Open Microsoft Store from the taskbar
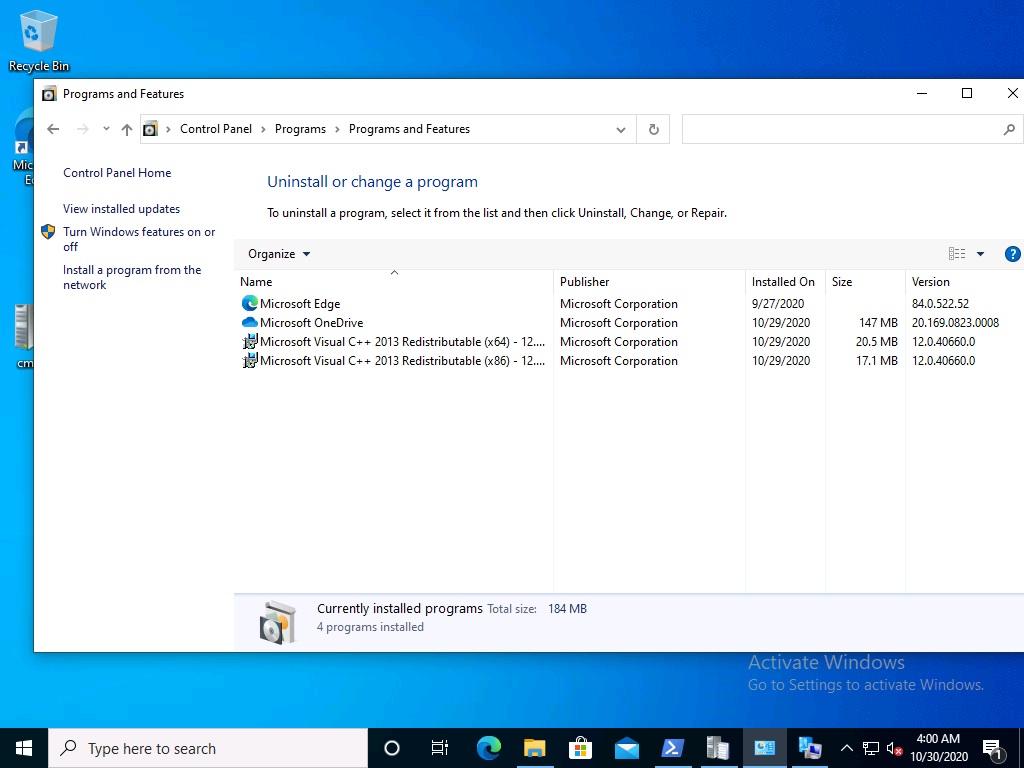 (x=580, y=748)
